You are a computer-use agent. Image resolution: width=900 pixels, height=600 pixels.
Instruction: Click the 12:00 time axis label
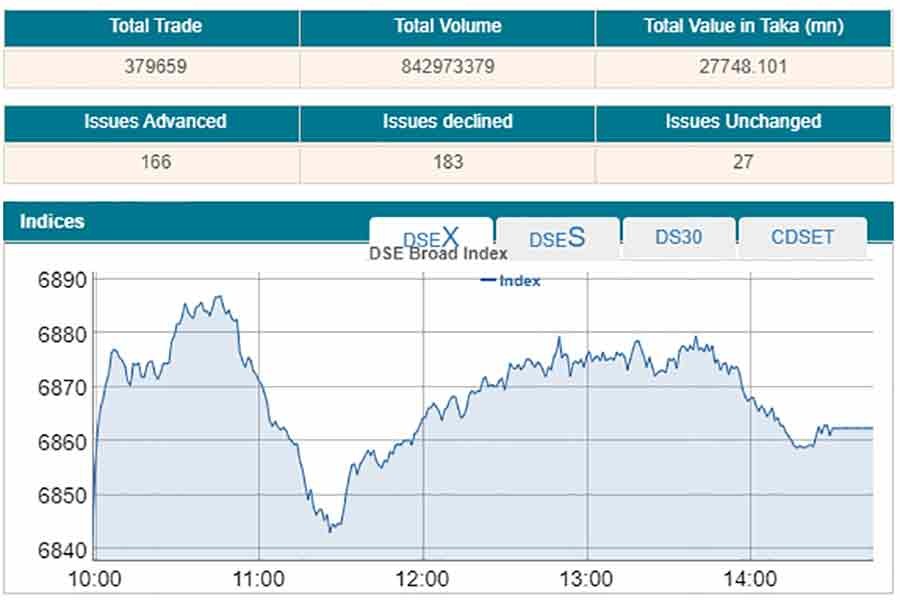pyautogui.click(x=422, y=579)
